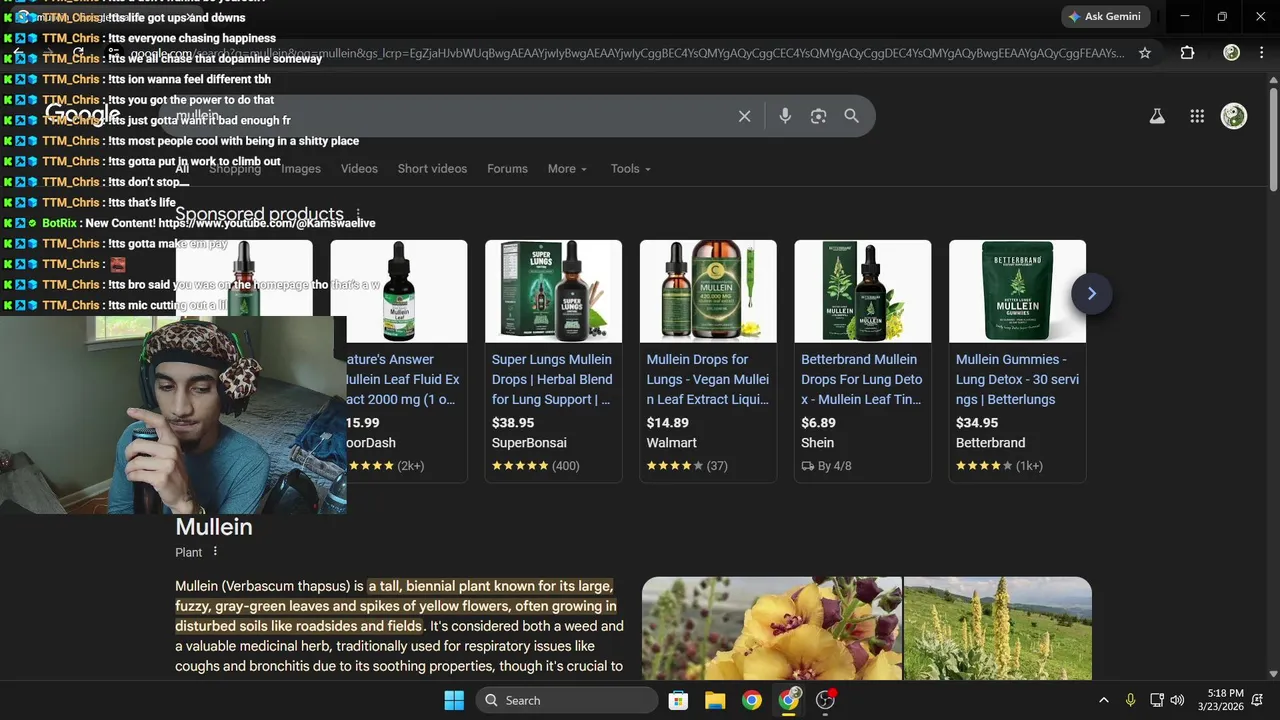Open OBS Studio from the taskbar
This screenshot has height=720, width=1280.
pyautogui.click(x=826, y=700)
